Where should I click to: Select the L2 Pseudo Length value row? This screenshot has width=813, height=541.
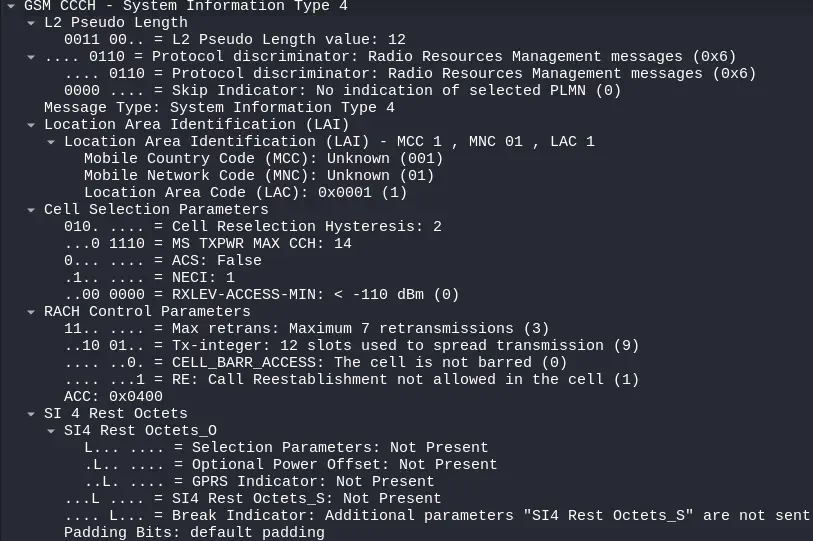[220, 39]
